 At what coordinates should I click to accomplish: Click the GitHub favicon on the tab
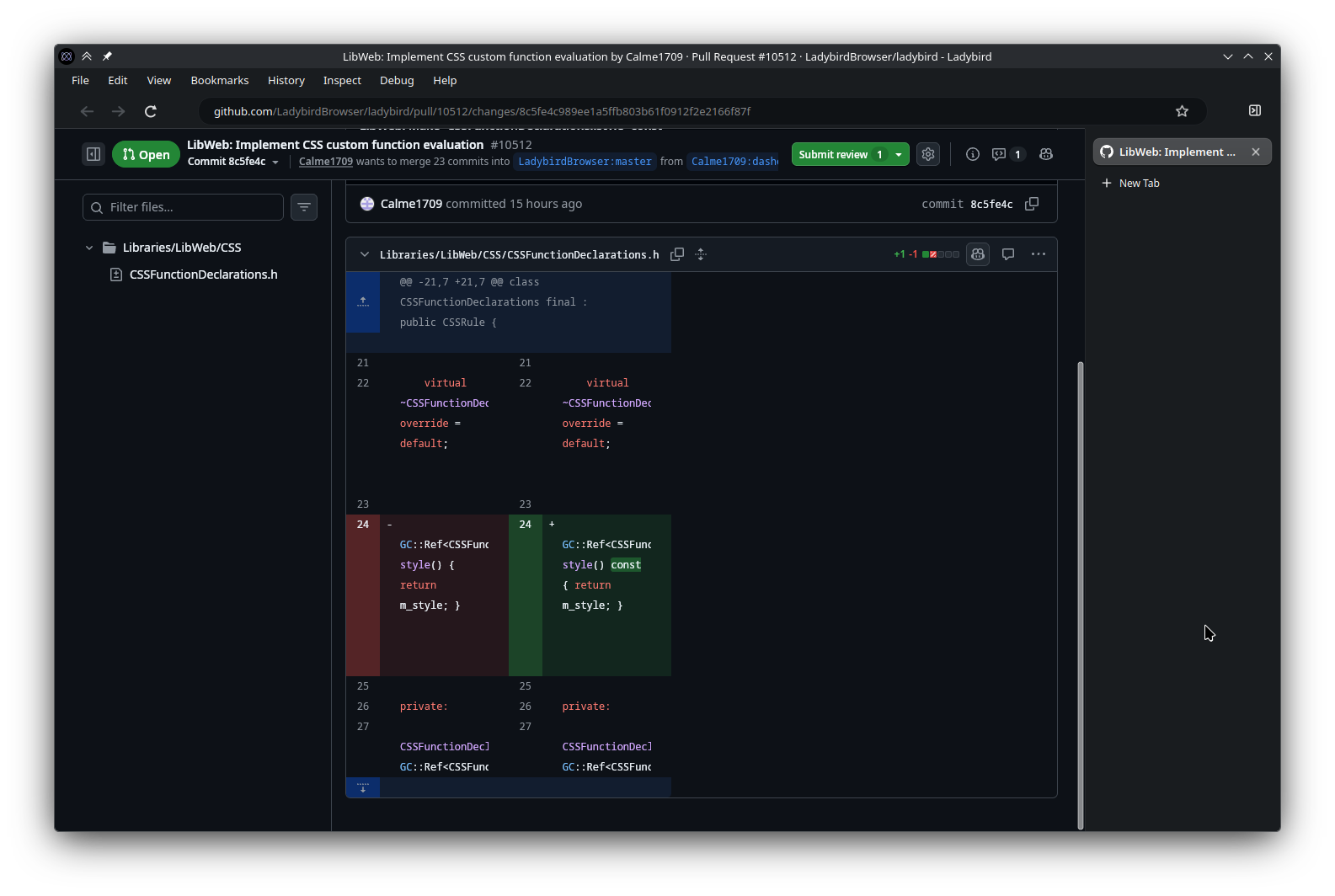(1107, 152)
